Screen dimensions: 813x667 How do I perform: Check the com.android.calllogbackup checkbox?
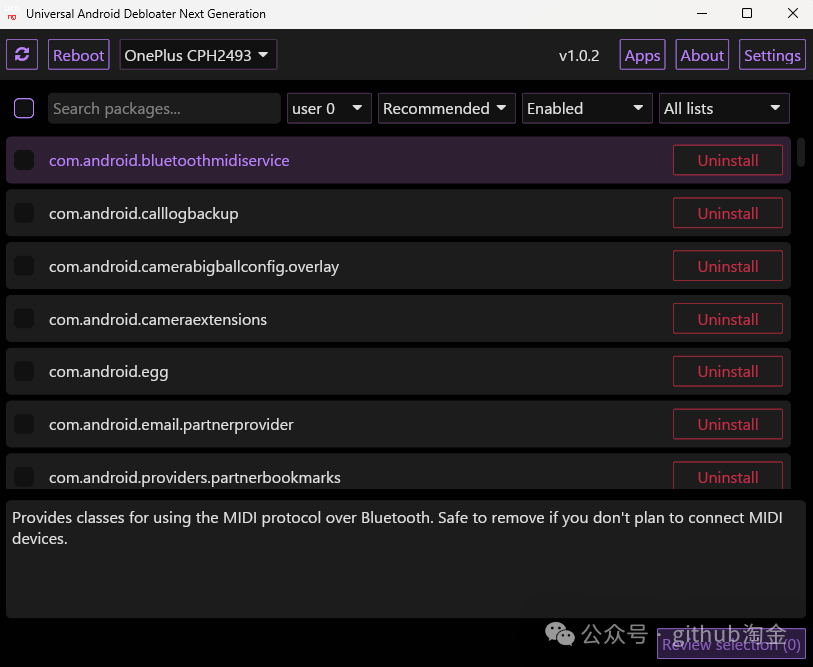click(x=24, y=213)
